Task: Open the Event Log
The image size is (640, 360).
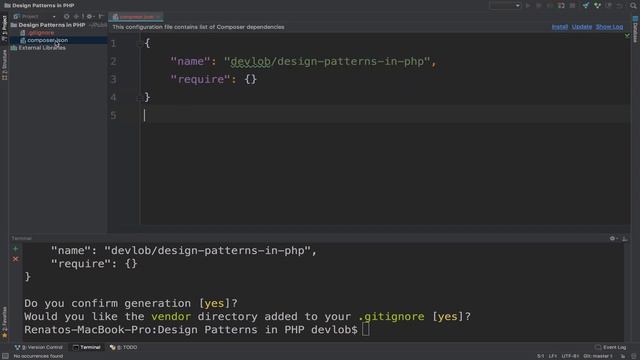Action: click(611, 347)
